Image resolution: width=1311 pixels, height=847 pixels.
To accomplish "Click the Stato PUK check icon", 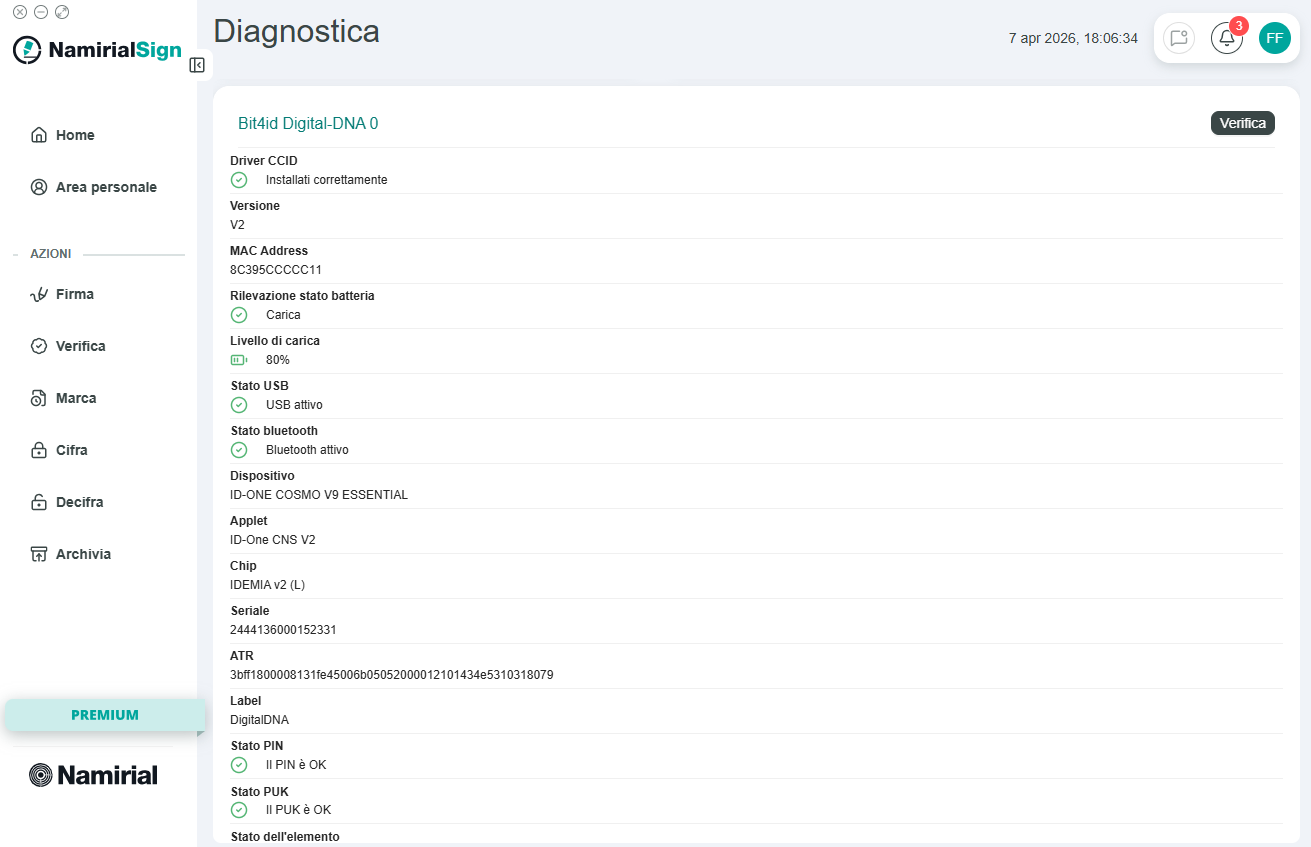I will (239, 810).
